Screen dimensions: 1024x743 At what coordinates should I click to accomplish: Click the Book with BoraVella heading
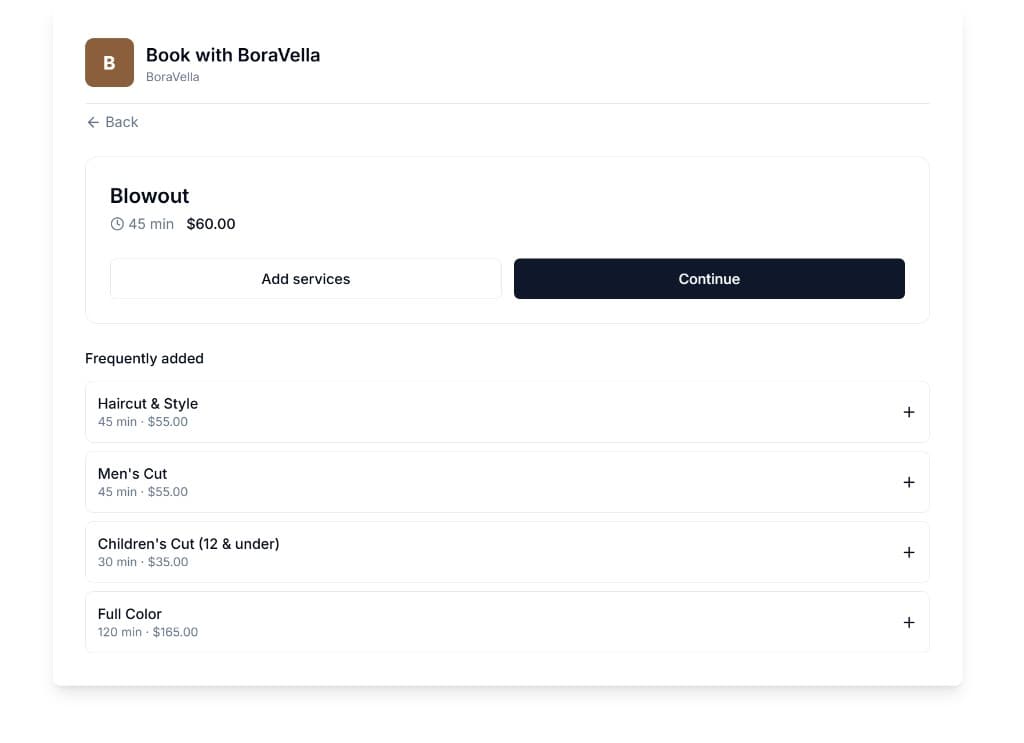pyautogui.click(x=232, y=55)
